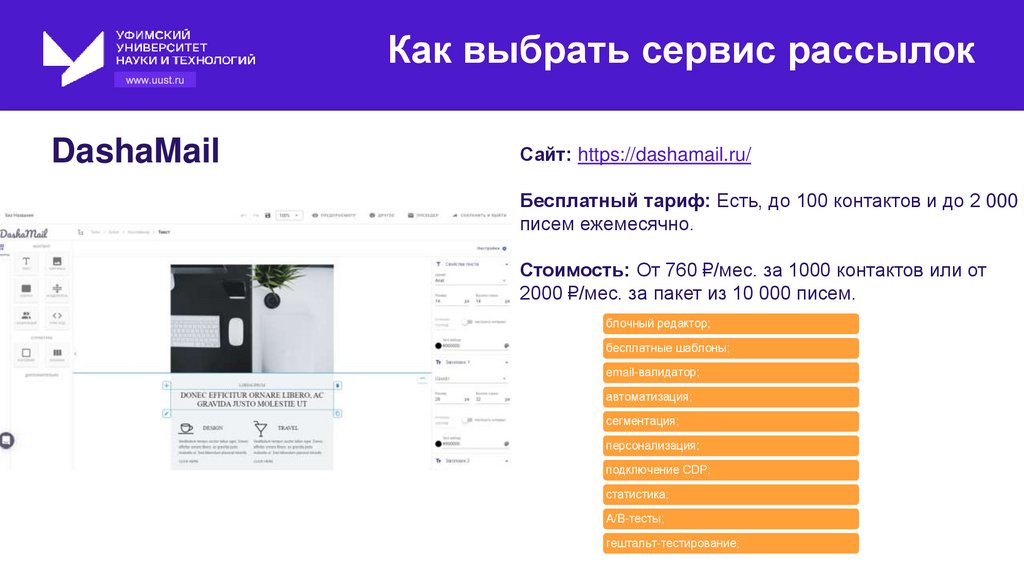Click the 'A/B-тесты;' orange bar
The image size is (1024, 574).
(731, 518)
